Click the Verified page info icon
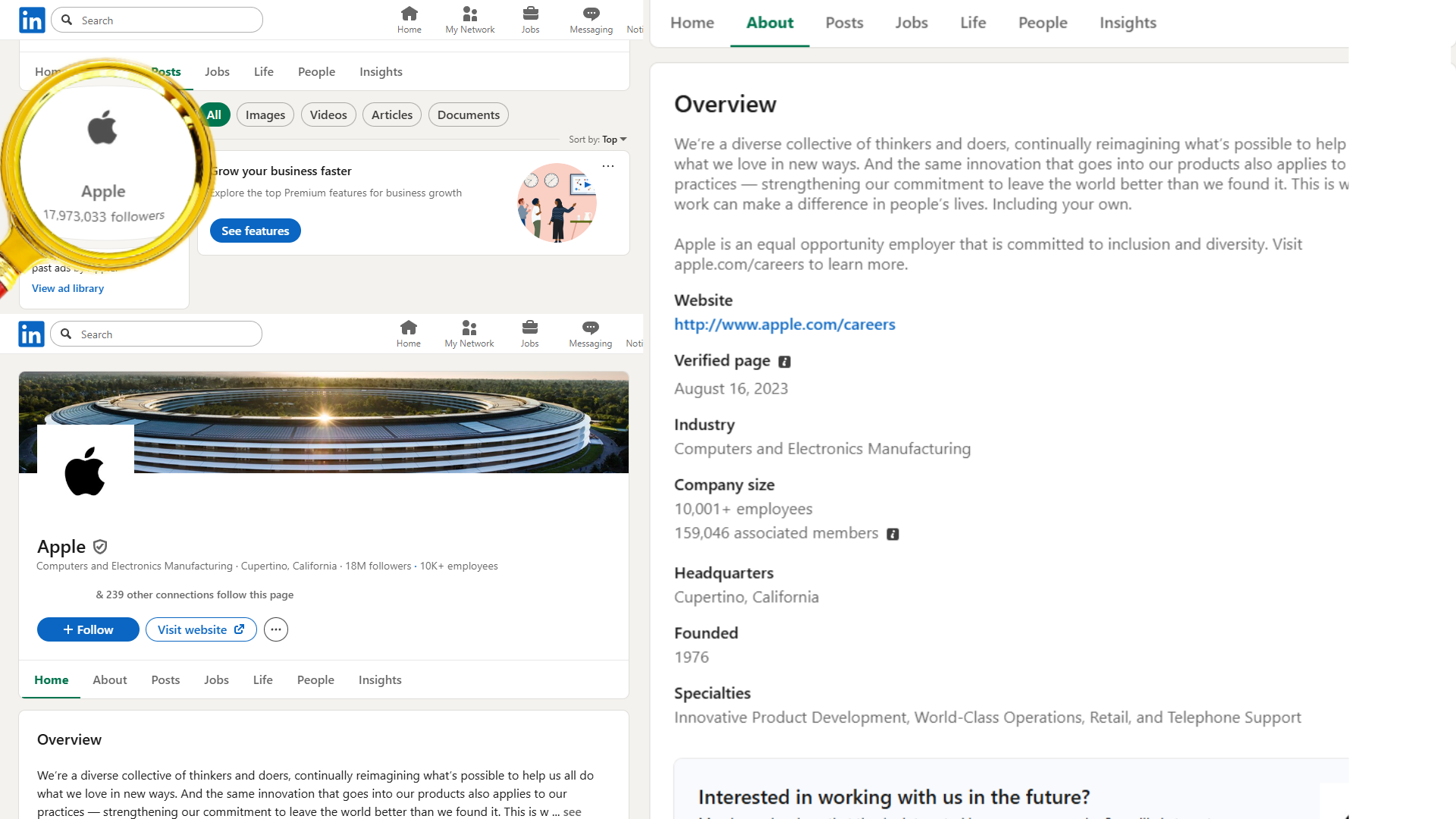 785,362
